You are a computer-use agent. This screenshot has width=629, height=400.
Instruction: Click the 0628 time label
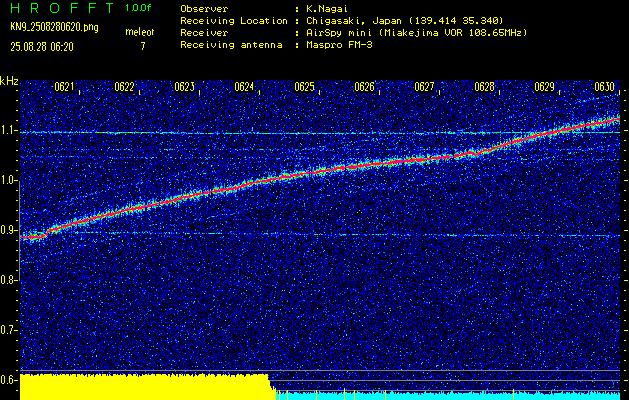(x=485, y=87)
